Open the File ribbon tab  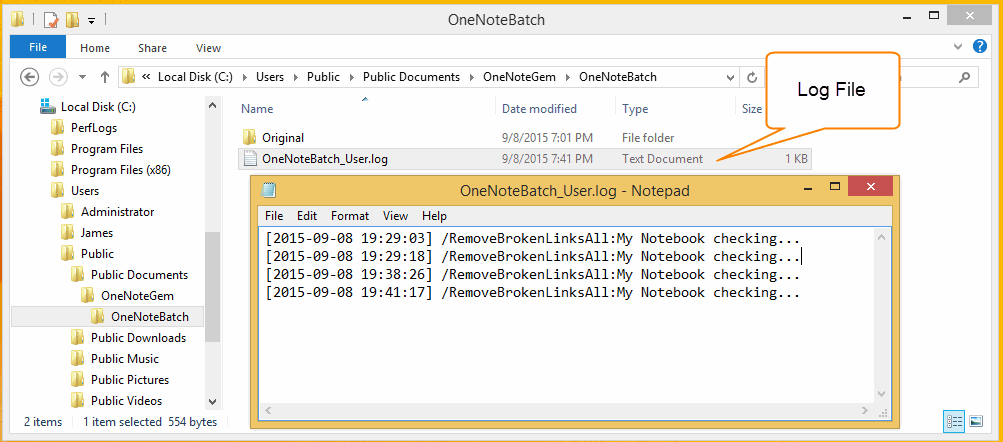pyautogui.click(x=38, y=47)
